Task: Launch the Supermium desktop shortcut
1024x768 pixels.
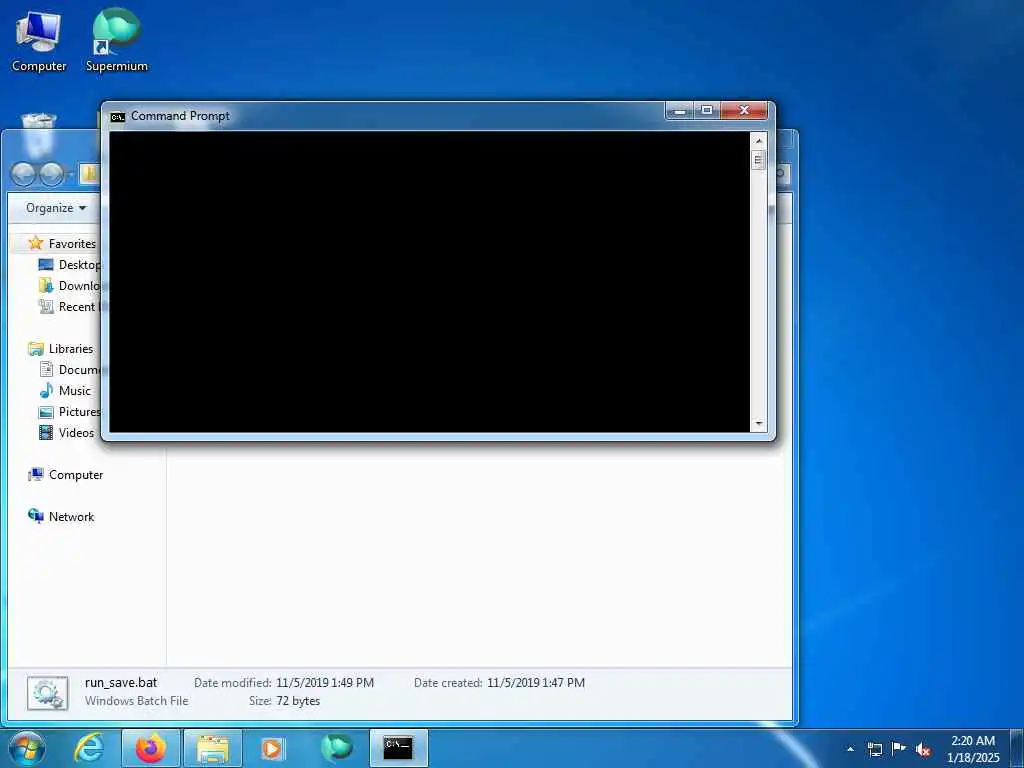Action: coord(117,40)
